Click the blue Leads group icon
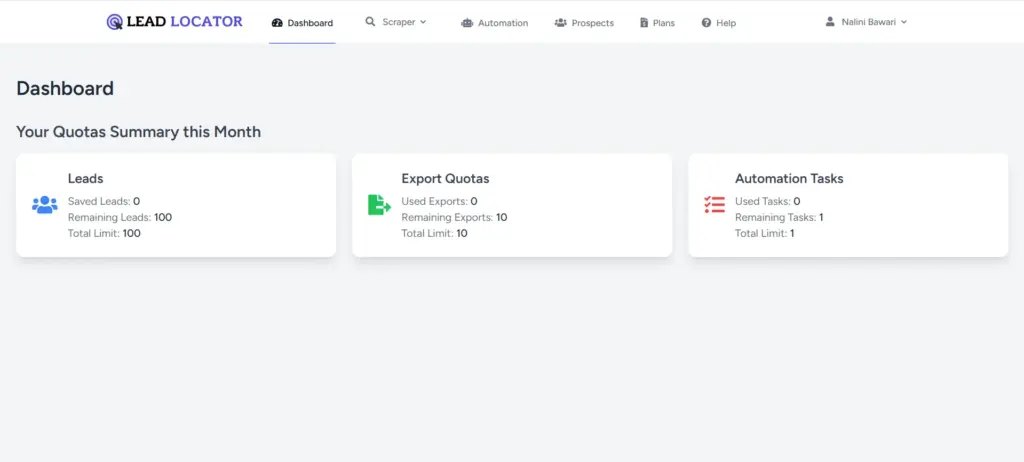1024x462 pixels. click(44, 205)
